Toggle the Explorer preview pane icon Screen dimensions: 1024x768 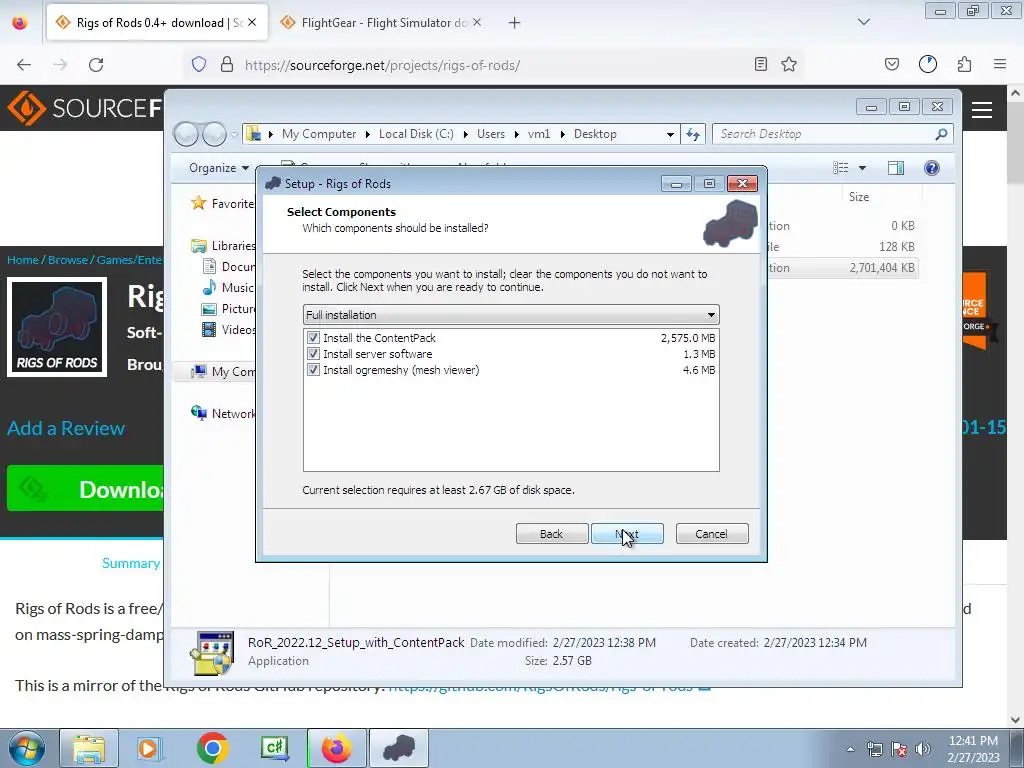click(896, 168)
